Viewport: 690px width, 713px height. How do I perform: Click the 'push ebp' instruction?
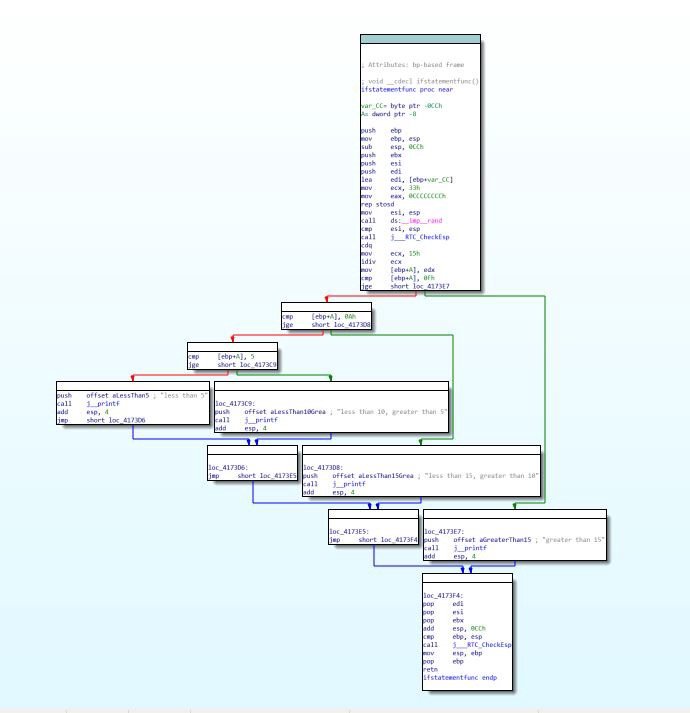(381, 131)
